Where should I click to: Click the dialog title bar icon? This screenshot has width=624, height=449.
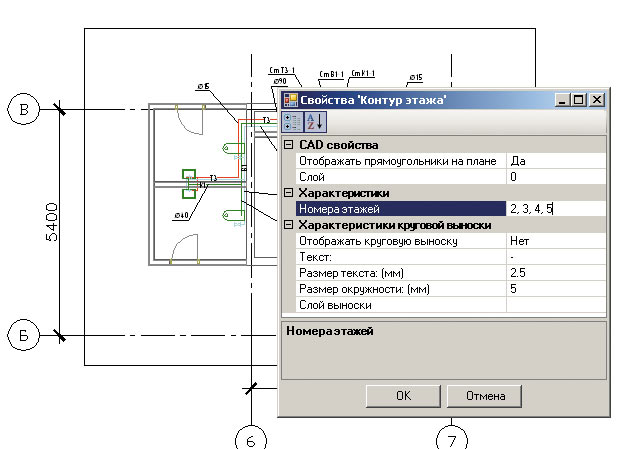coord(290,100)
